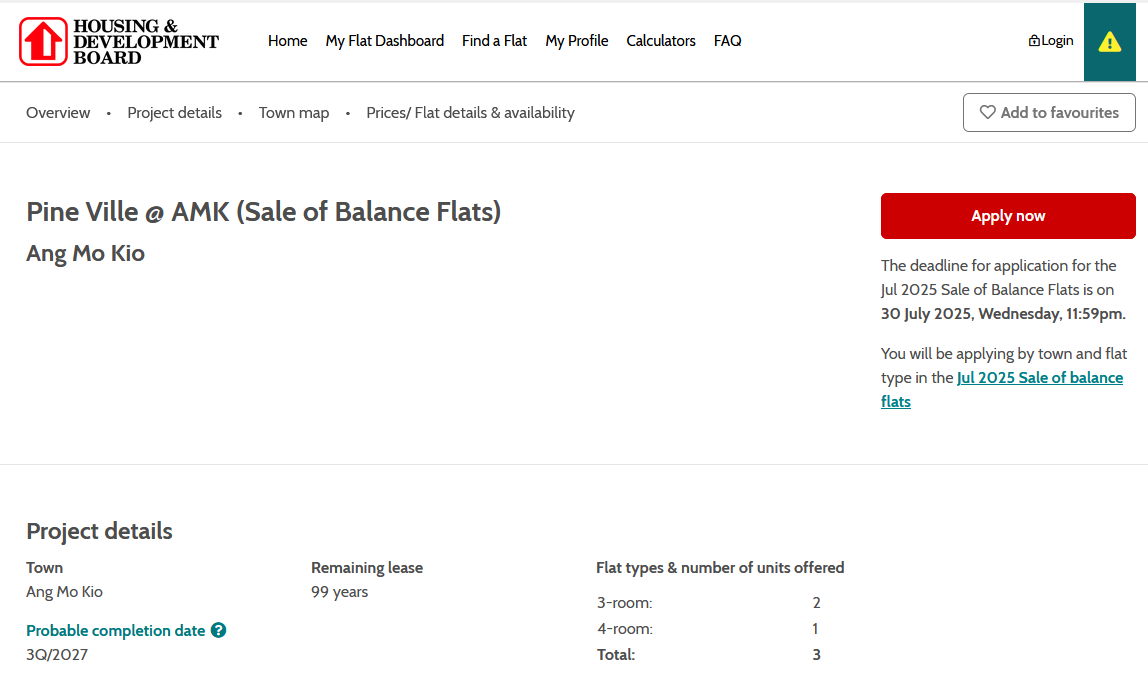1148x679 pixels.
Task: Open the Jul 2025 Sale of balance flats link
Action: point(1039,378)
